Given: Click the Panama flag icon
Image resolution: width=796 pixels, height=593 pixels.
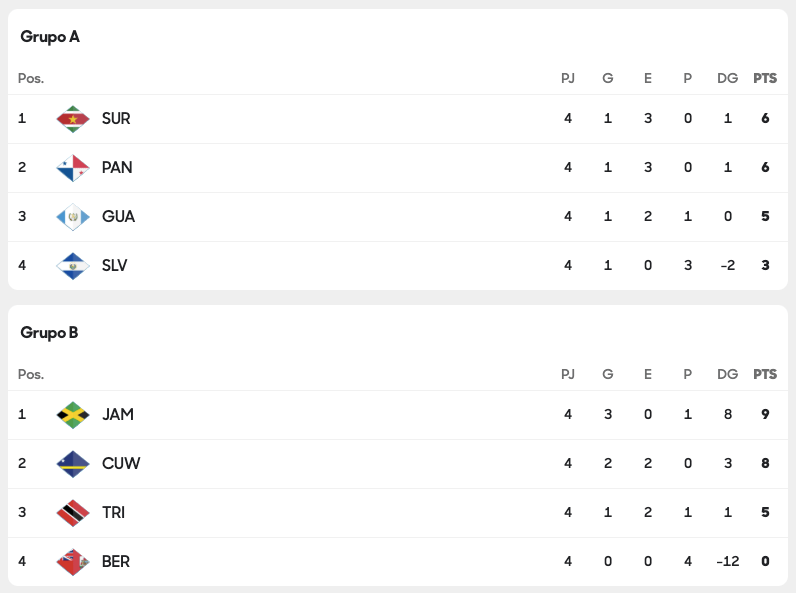Looking at the screenshot, I should (73, 167).
